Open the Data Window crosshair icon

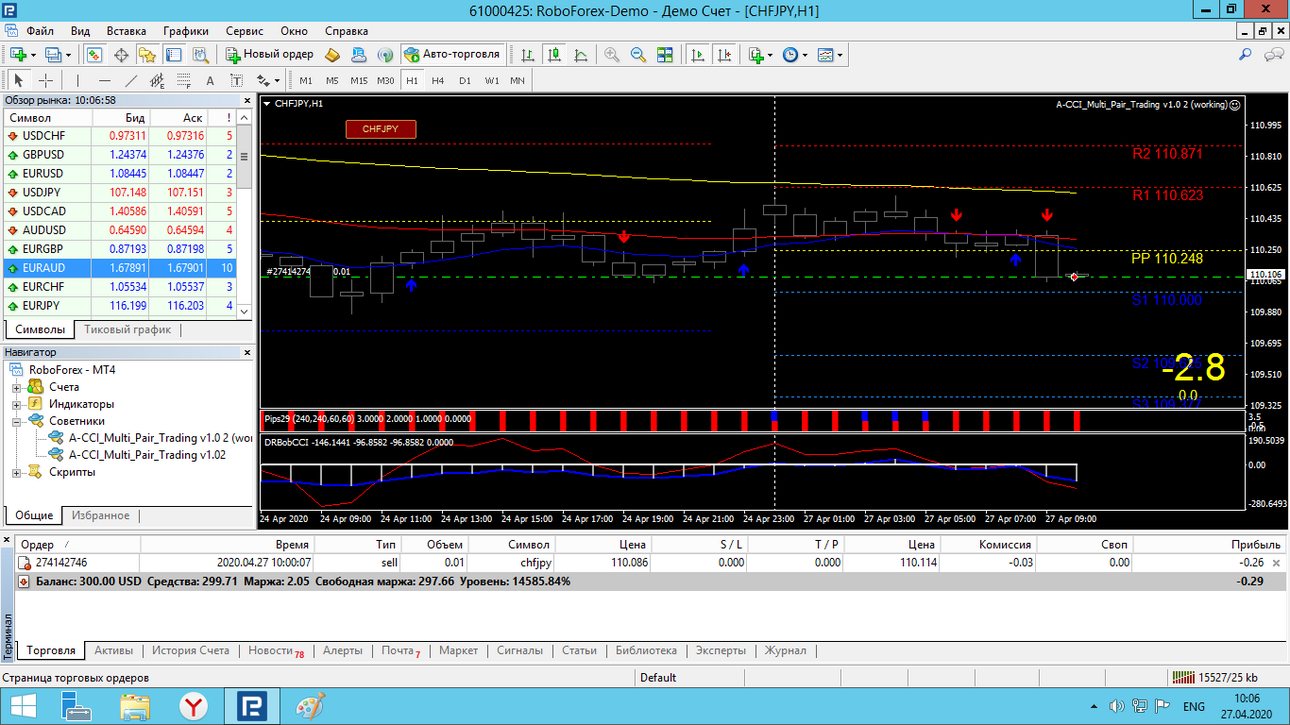tap(122, 54)
